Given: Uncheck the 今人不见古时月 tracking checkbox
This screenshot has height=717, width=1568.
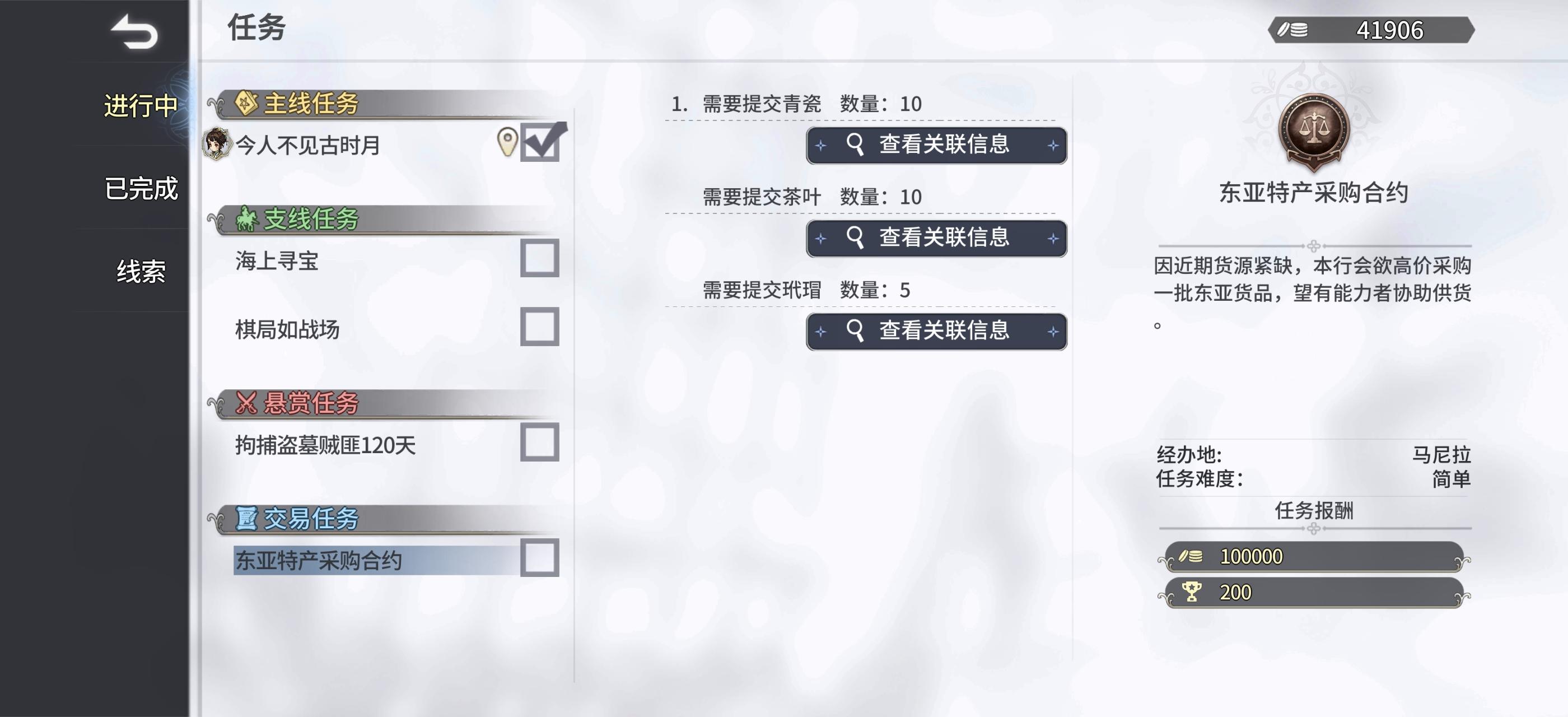Looking at the screenshot, I should pyautogui.click(x=540, y=142).
